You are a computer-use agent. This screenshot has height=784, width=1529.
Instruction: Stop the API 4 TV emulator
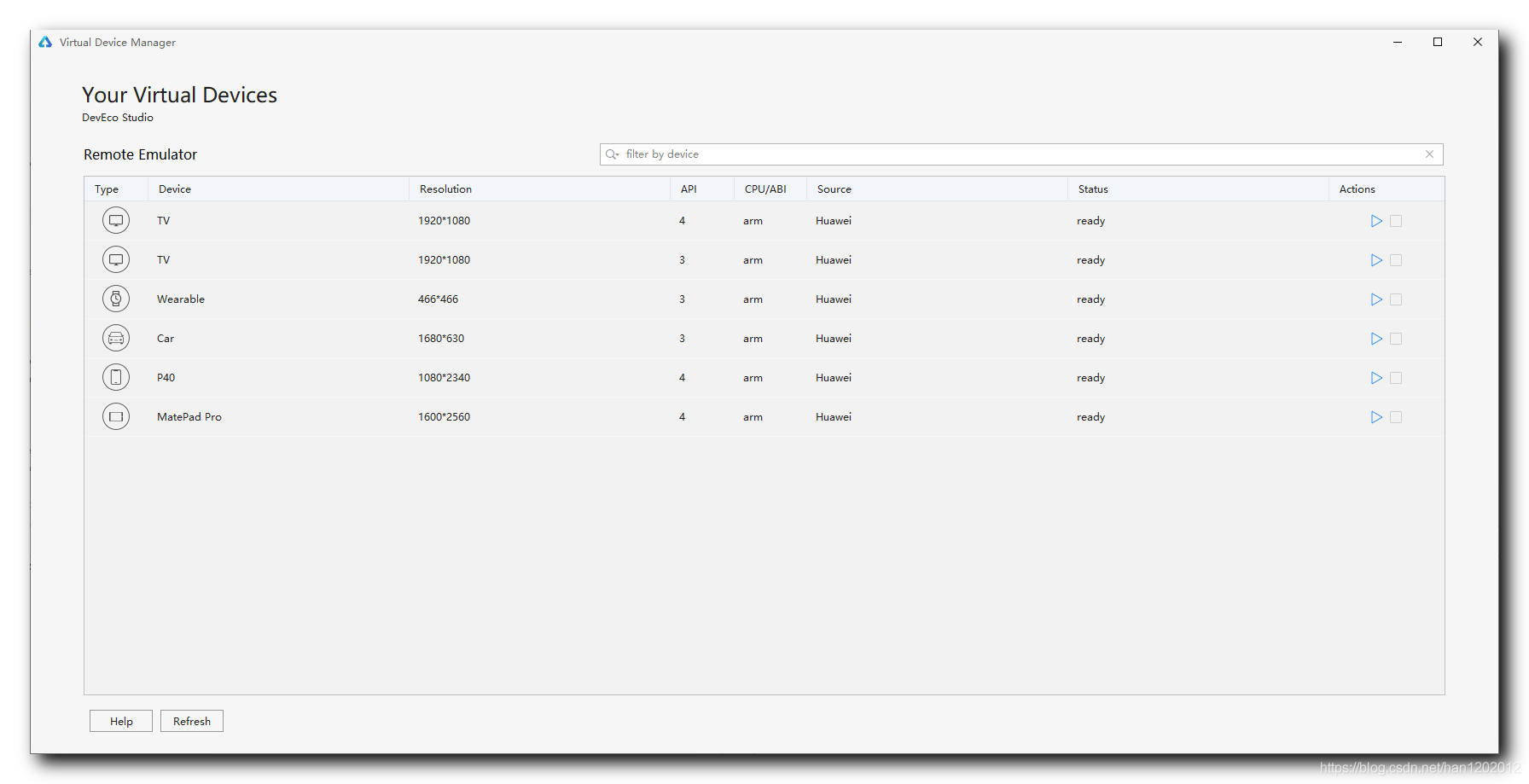[x=1396, y=221]
